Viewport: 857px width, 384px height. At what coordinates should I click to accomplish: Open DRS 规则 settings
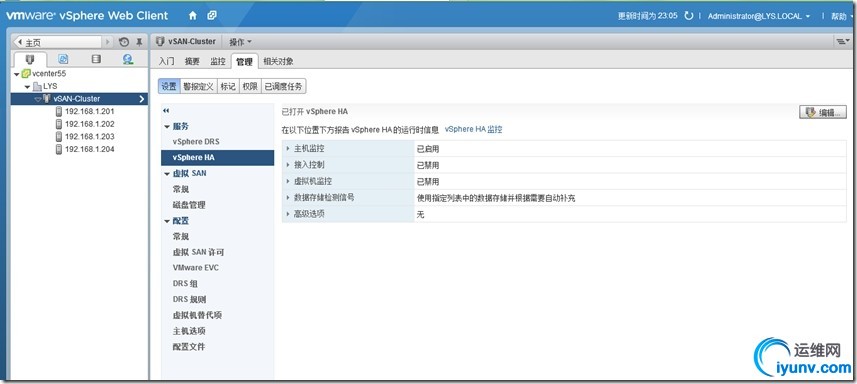189,299
